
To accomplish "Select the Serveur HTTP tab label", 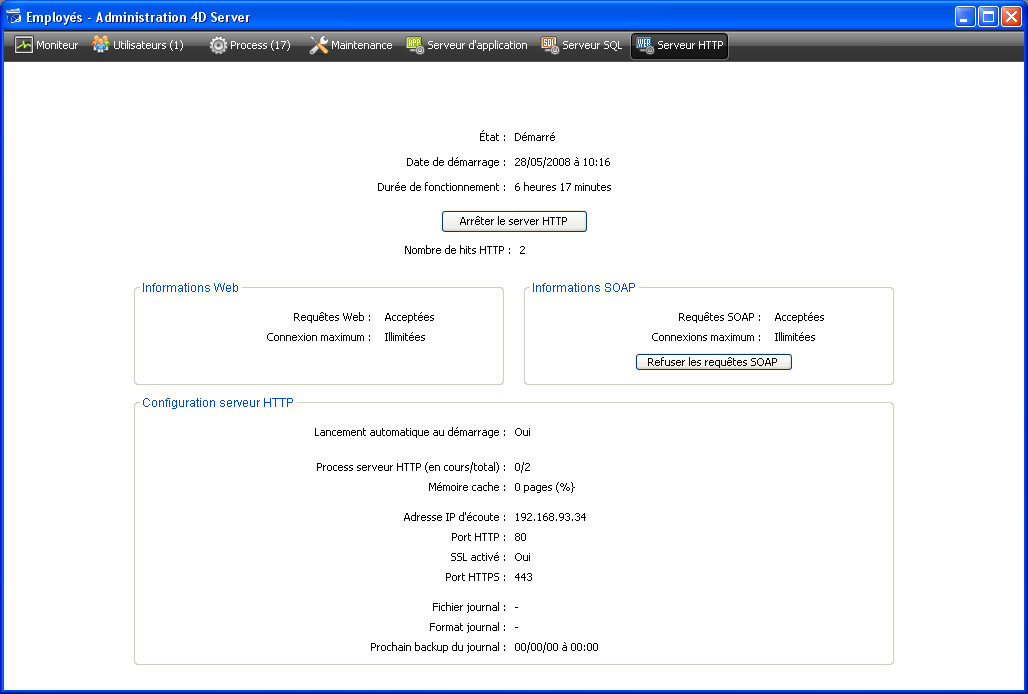I will (x=690, y=45).
